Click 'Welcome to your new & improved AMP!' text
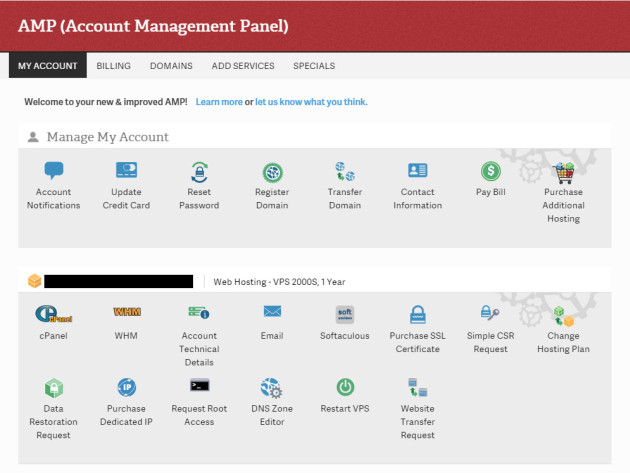Viewport: 630px width, 473px height. pos(106,102)
